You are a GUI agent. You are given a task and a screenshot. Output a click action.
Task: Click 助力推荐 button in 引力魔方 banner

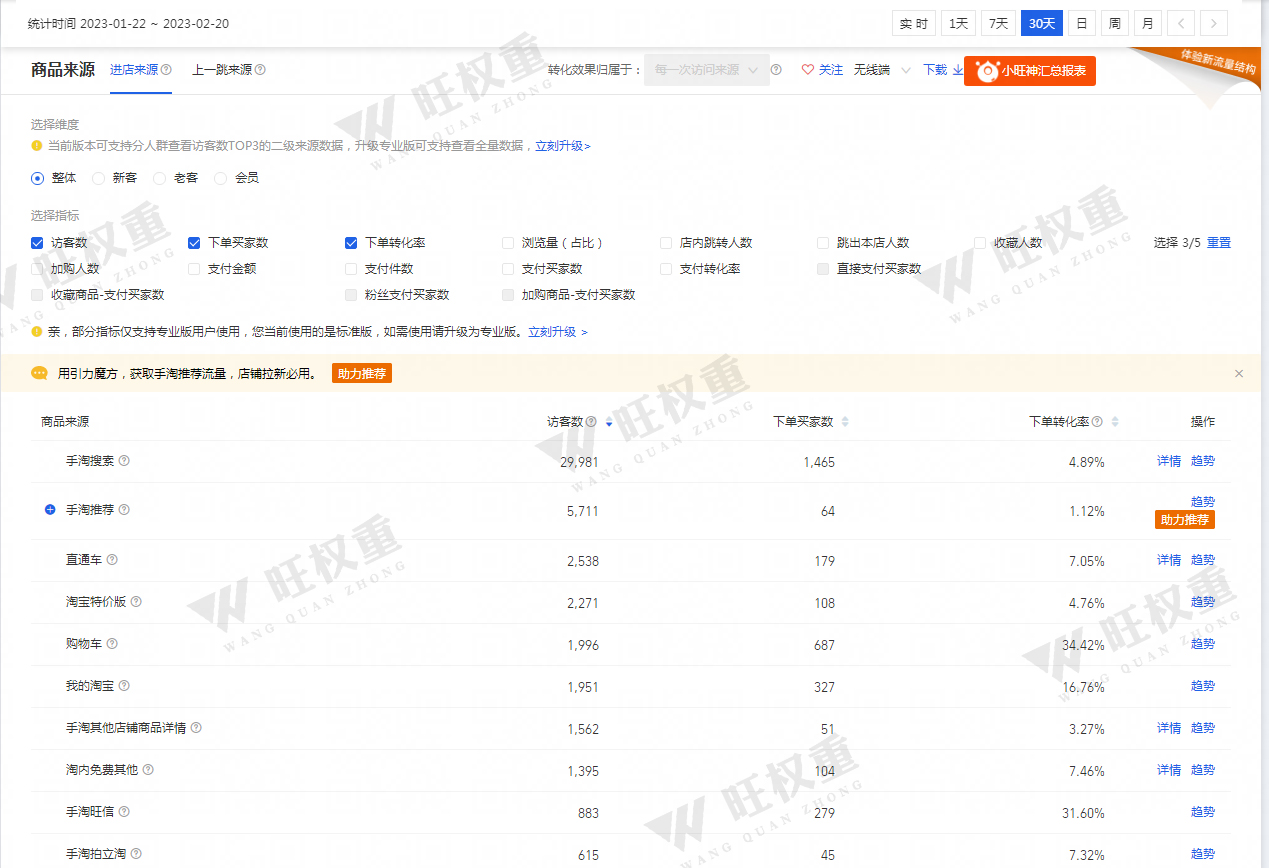(362, 374)
